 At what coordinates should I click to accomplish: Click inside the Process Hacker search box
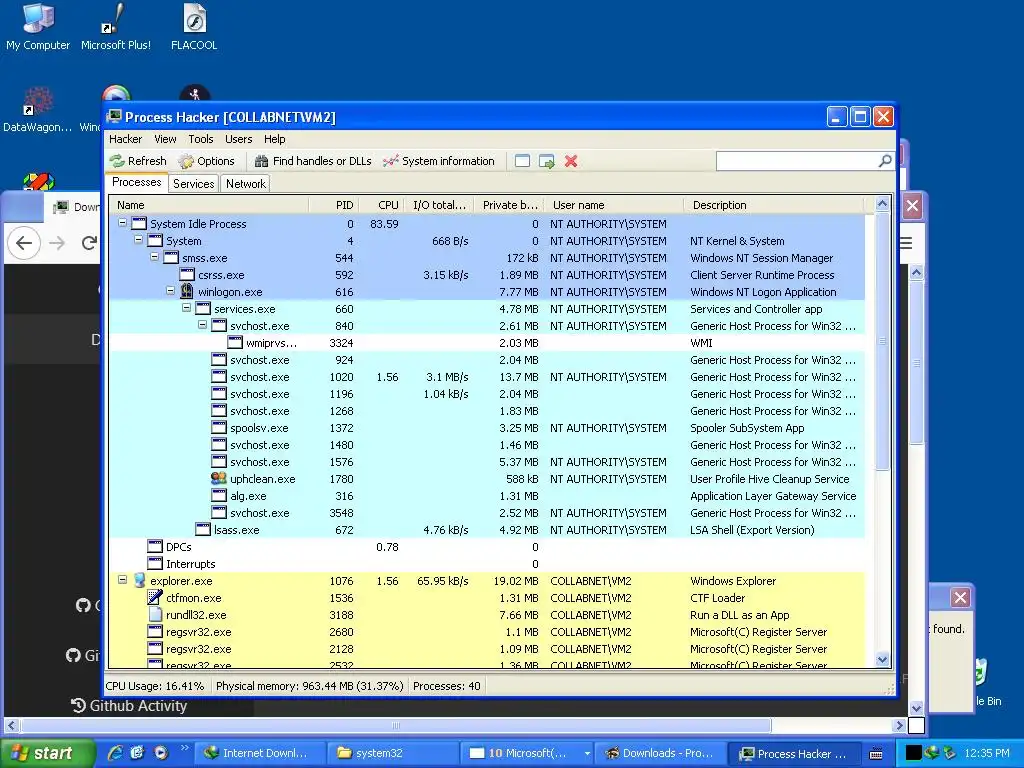click(x=797, y=161)
